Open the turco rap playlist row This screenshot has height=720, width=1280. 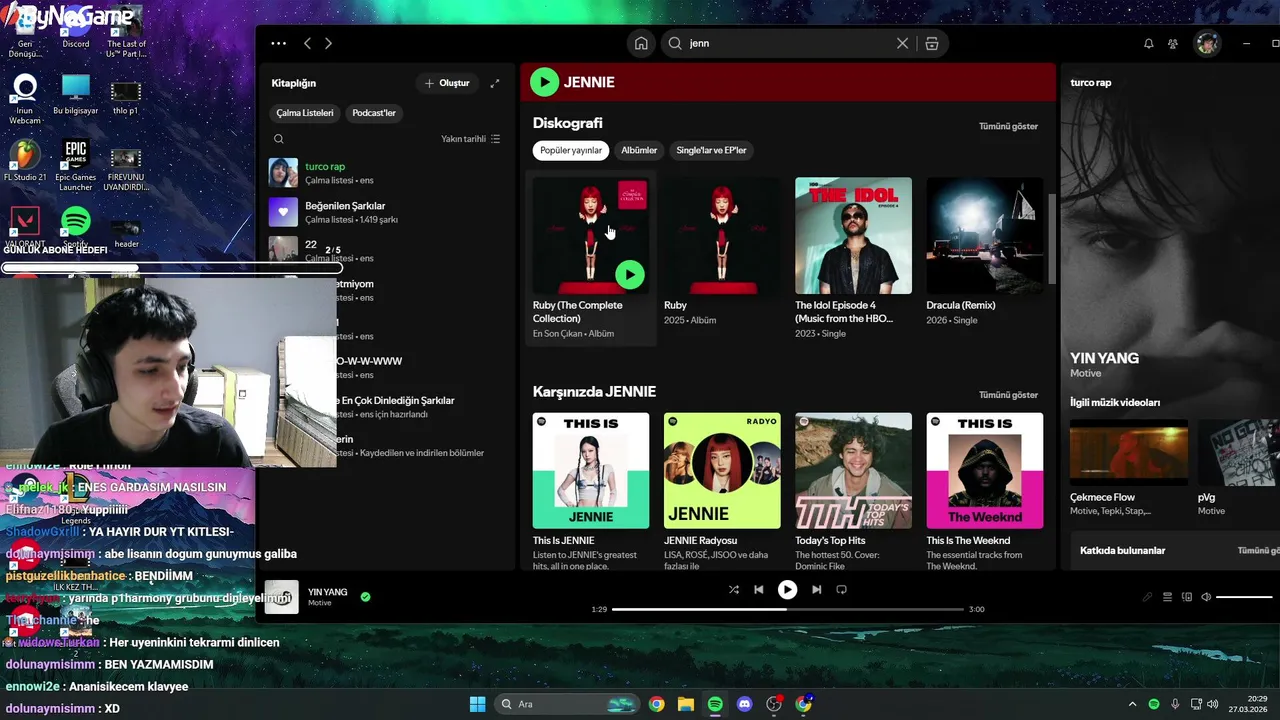click(x=388, y=172)
